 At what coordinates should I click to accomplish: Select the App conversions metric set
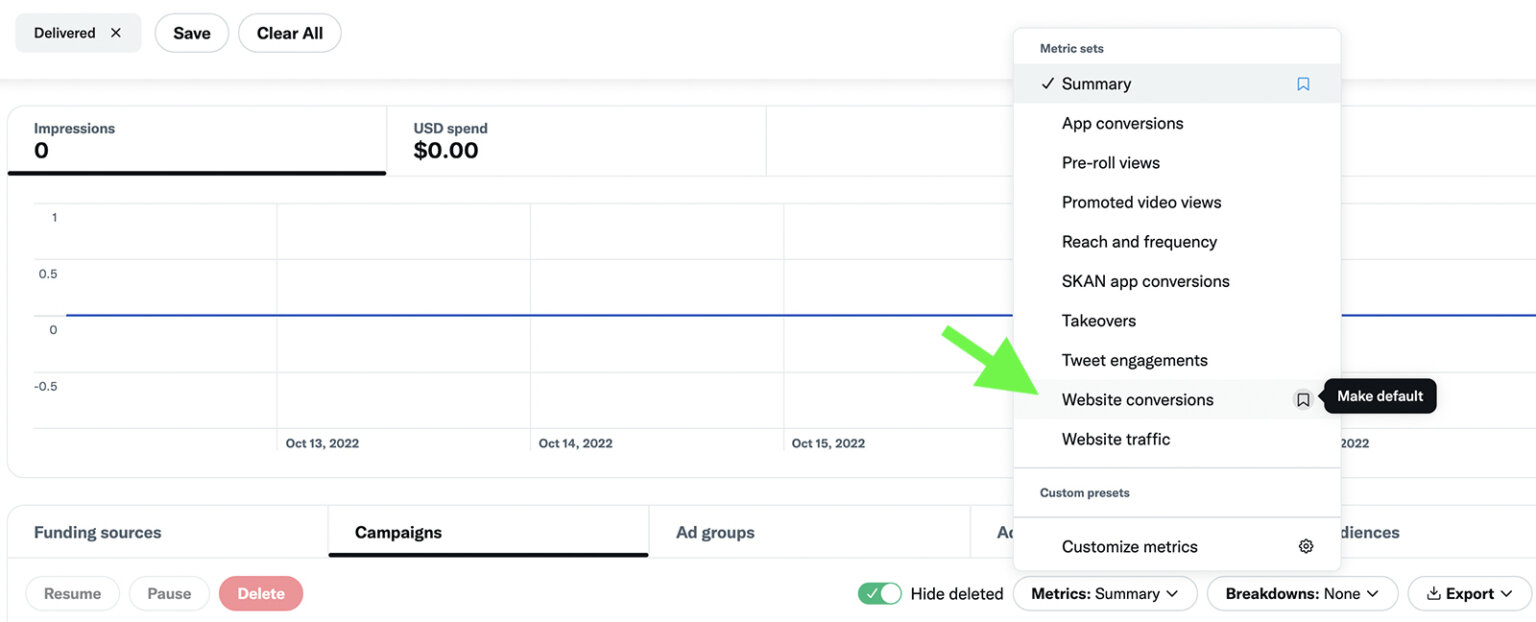(x=1122, y=123)
